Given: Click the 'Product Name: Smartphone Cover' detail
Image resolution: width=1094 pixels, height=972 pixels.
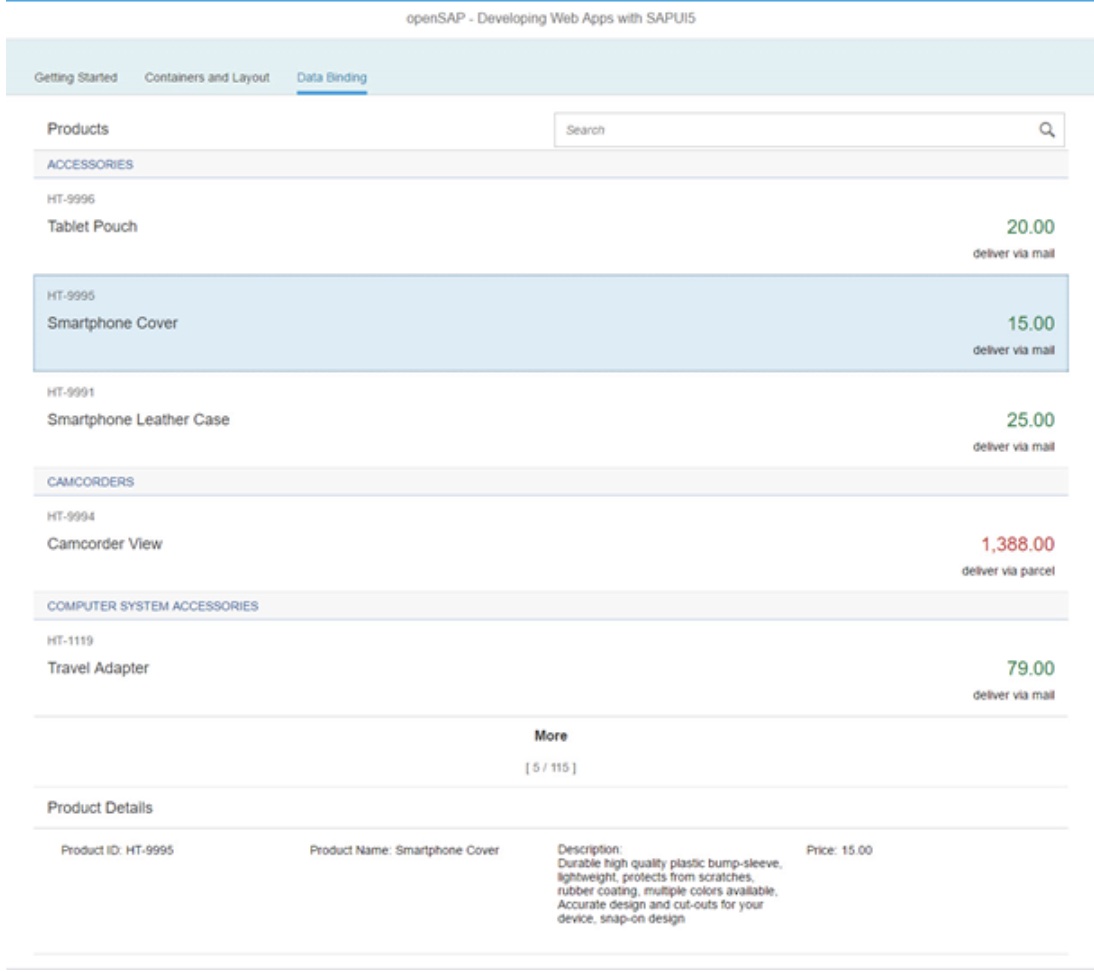Looking at the screenshot, I should tap(404, 850).
